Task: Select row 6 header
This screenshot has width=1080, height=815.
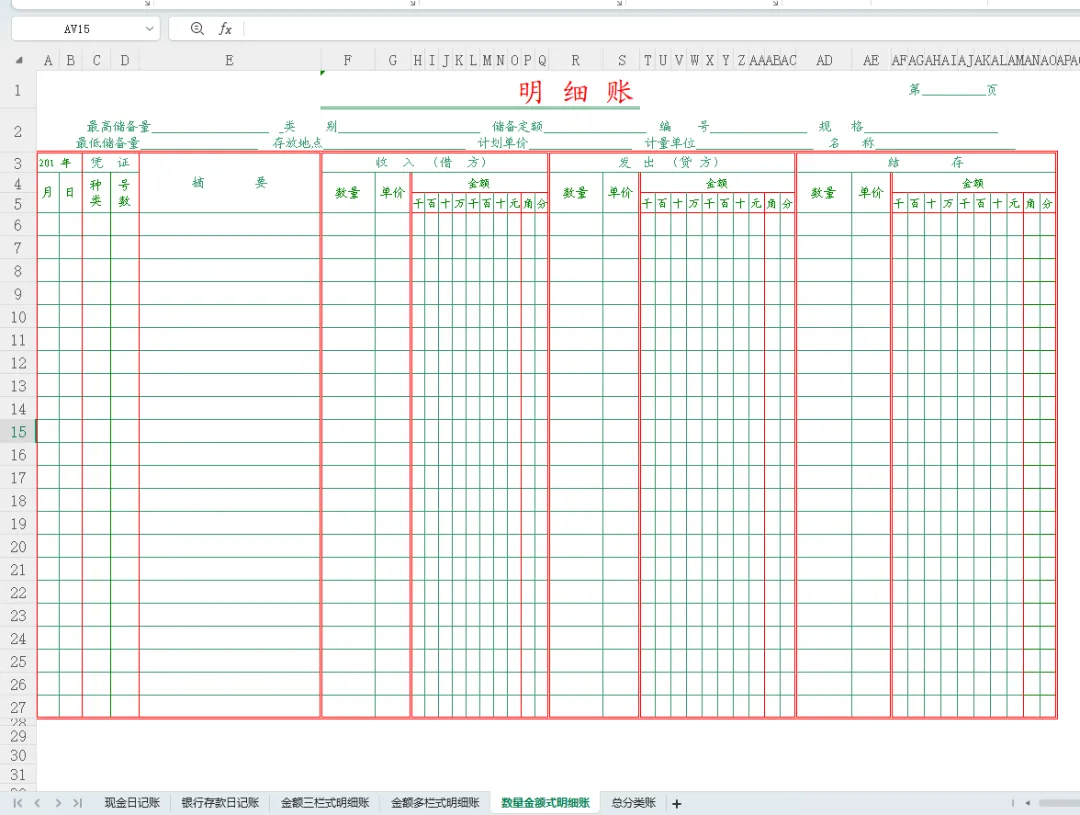Action: 18,225
